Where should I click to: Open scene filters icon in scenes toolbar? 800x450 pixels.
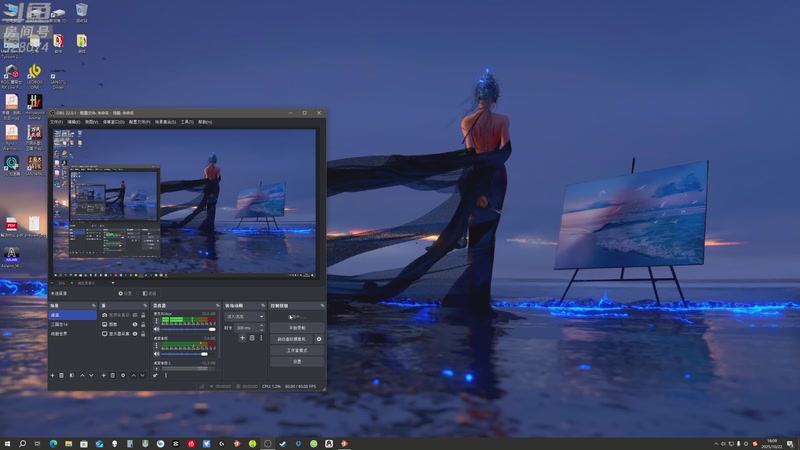pyautogui.click(x=72, y=376)
